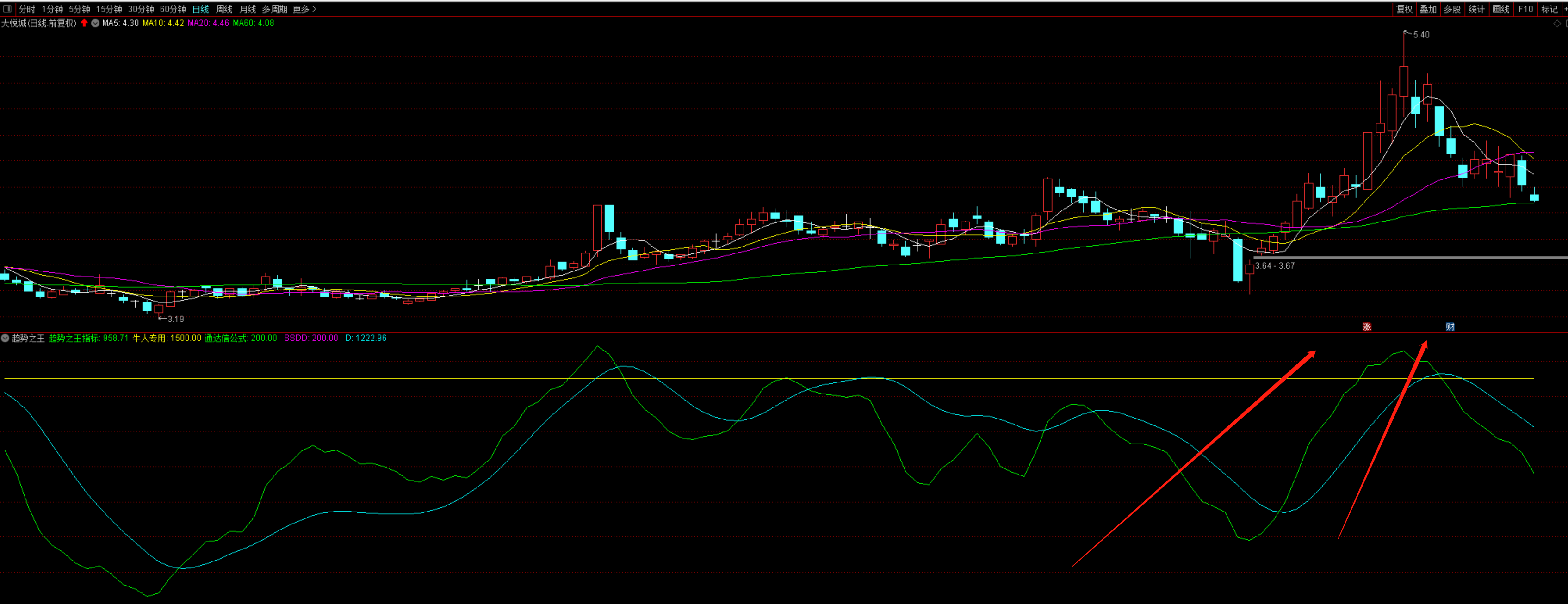Open the 统计 statistics button
Viewport: 1568px width, 604px height.
[x=1477, y=9]
